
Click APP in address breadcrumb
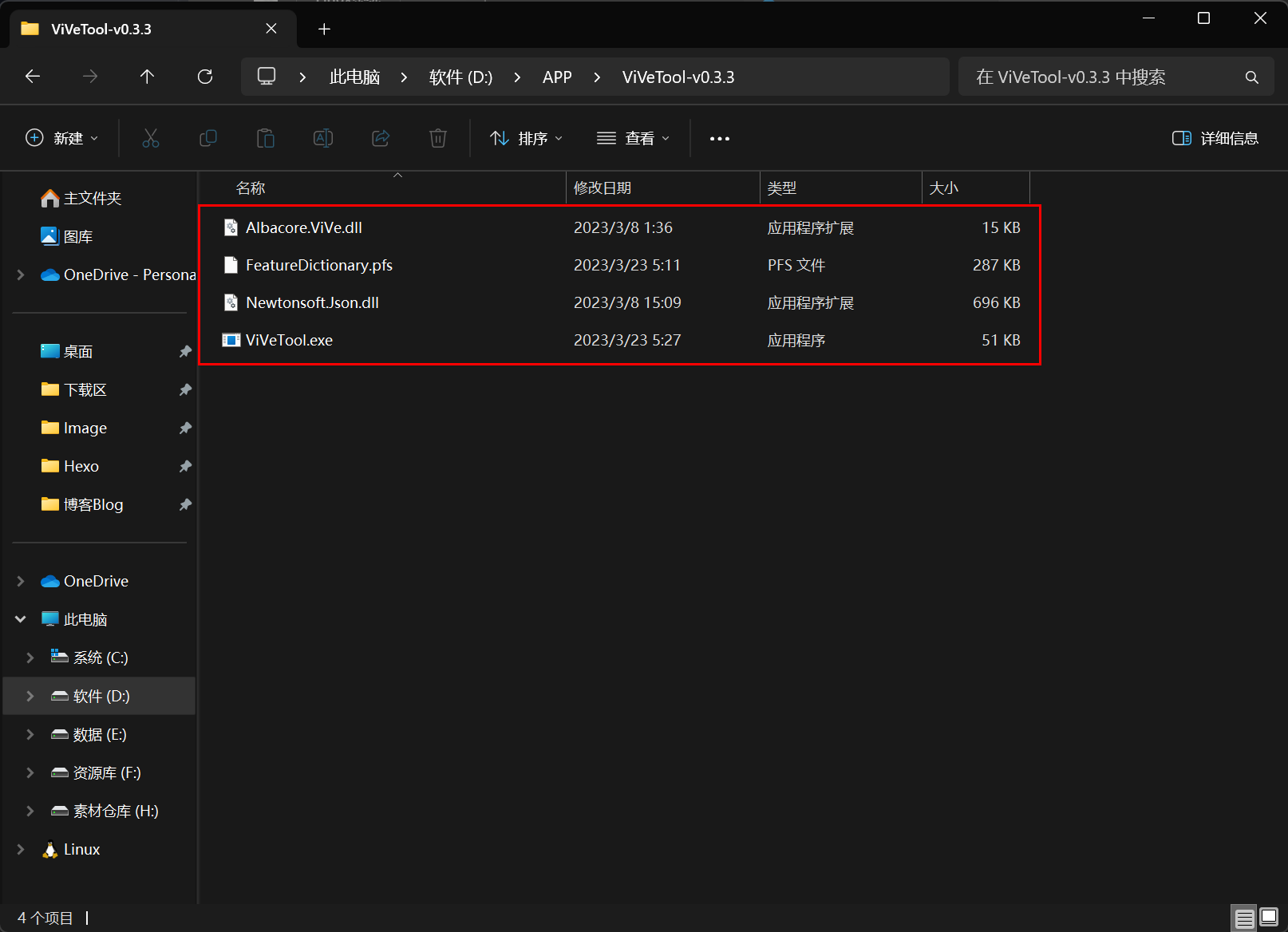[x=557, y=77]
